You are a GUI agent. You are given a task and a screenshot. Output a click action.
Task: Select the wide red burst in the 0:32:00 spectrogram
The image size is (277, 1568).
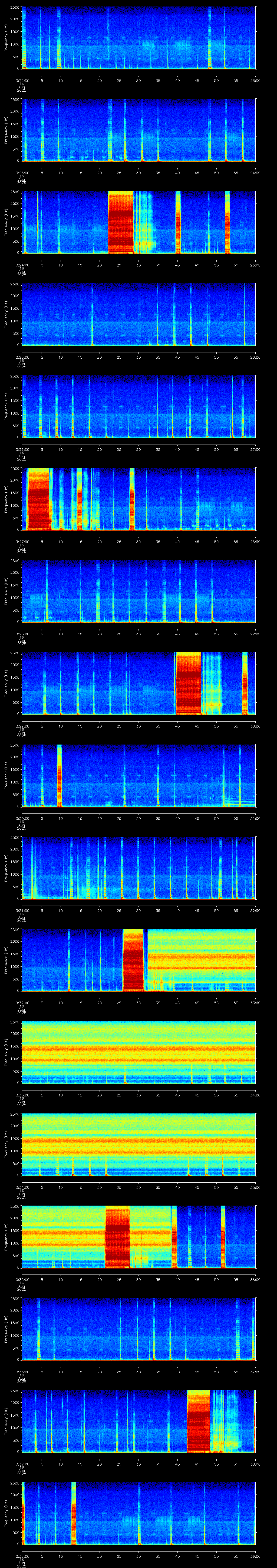tap(133, 960)
